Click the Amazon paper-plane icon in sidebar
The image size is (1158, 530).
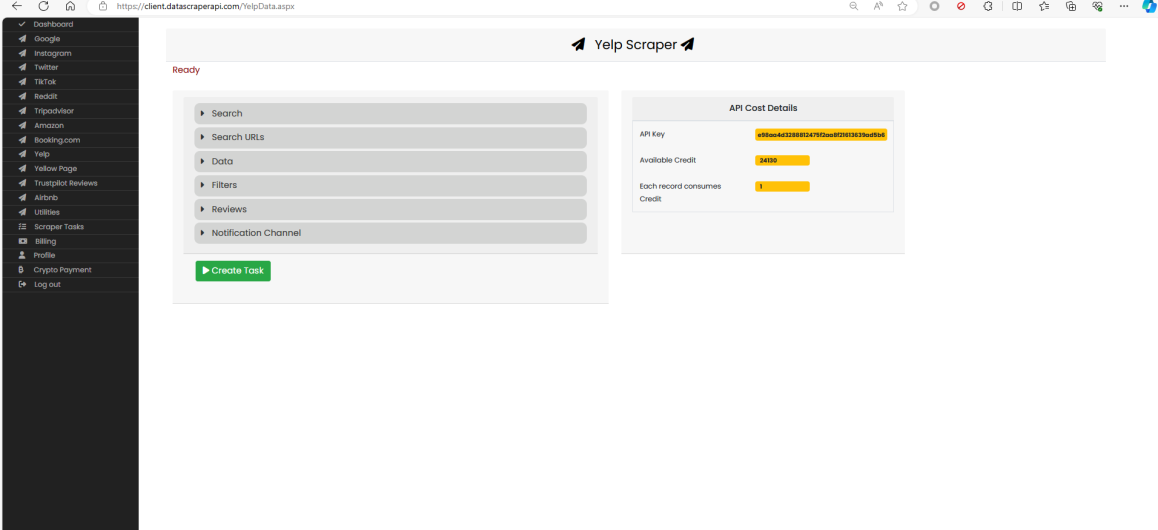tap(22, 125)
